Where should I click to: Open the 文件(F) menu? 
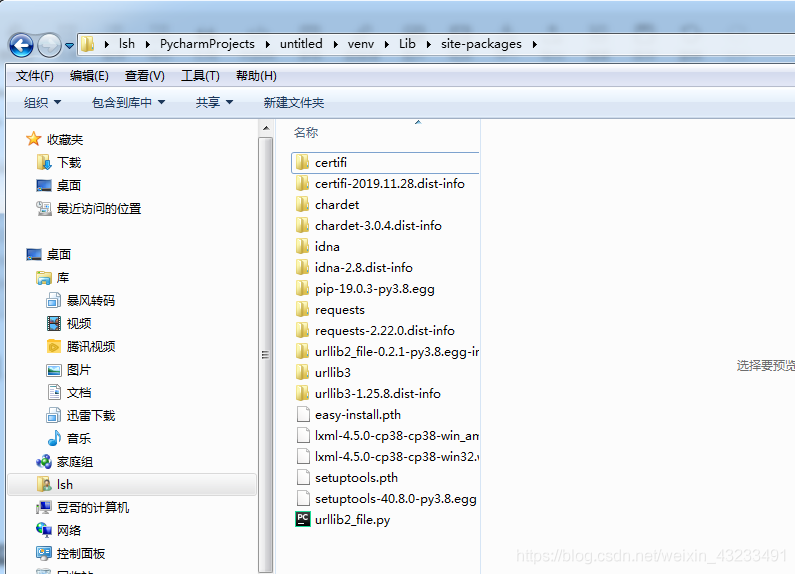[x=34, y=76]
